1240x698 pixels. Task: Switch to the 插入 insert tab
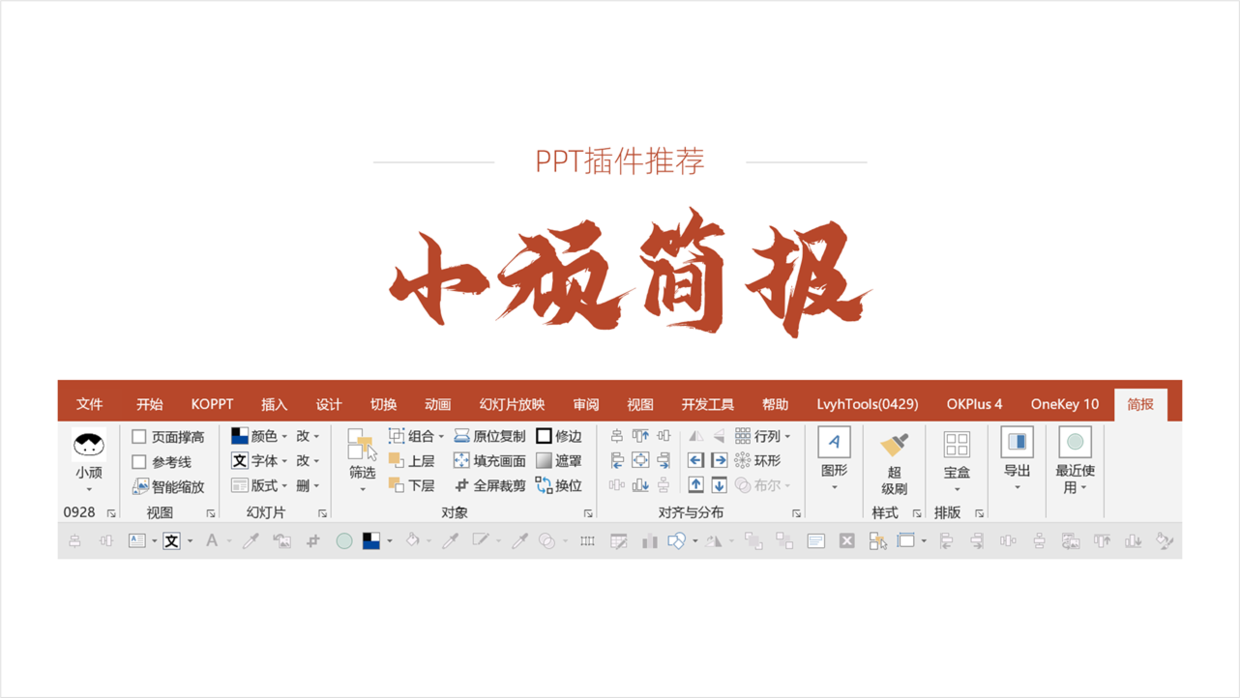tap(274, 404)
